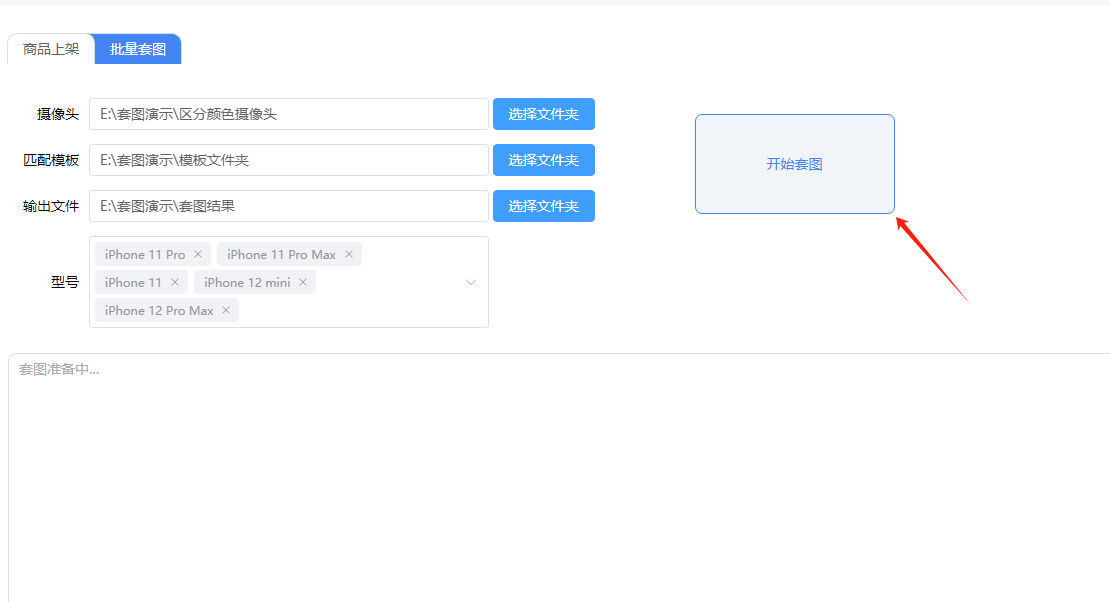Focus the 套图准备中 log text area

(x=559, y=478)
